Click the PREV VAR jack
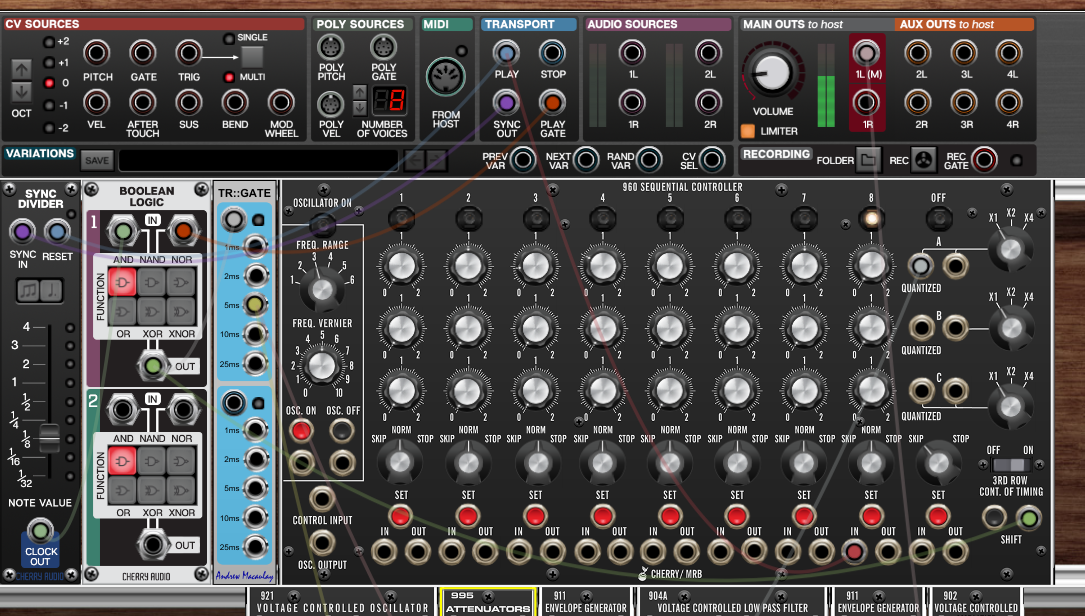This screenshot has width=1085, height=616. 523,160
